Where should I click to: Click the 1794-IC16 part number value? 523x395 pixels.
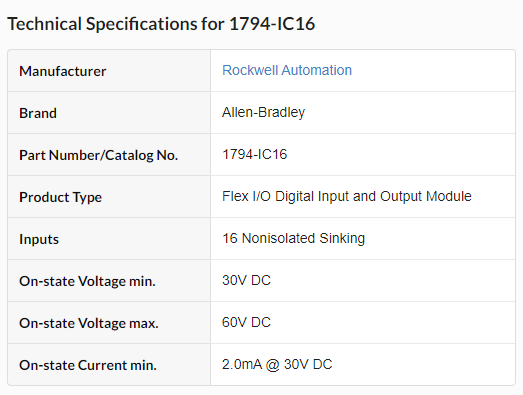pyautogui.click(x=254, y=154)
